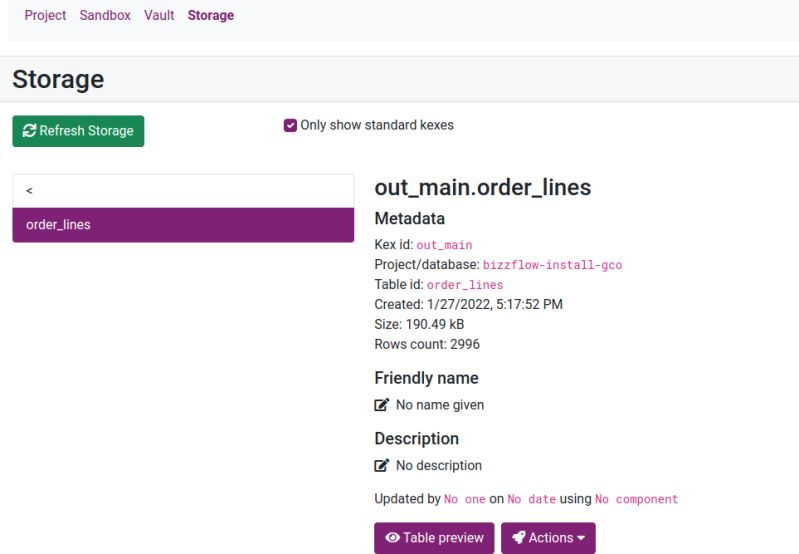Click the 'No date' value

click(531, 499)
